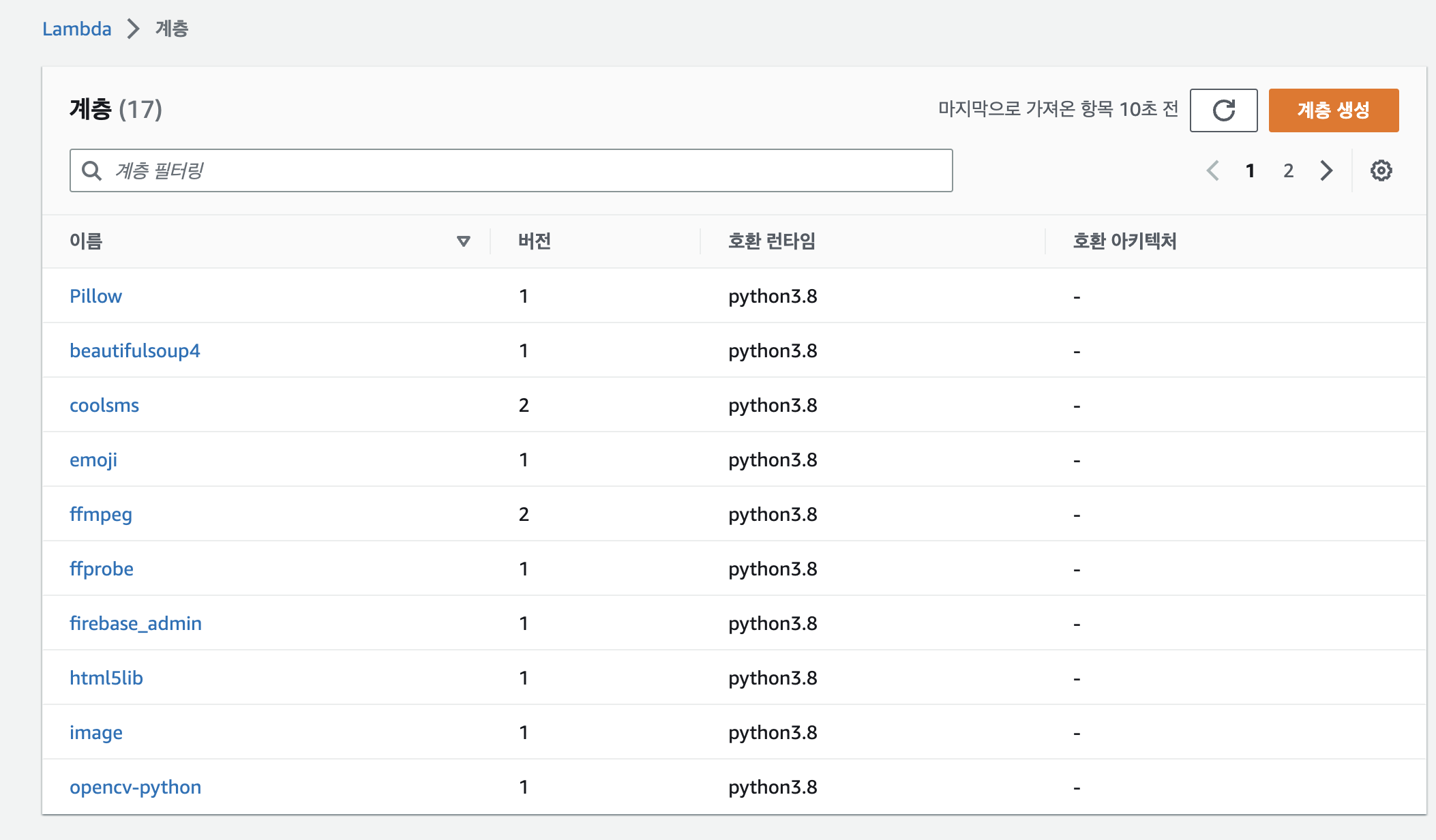
Task: Go to page 2
Action: tap(1288, 170)
